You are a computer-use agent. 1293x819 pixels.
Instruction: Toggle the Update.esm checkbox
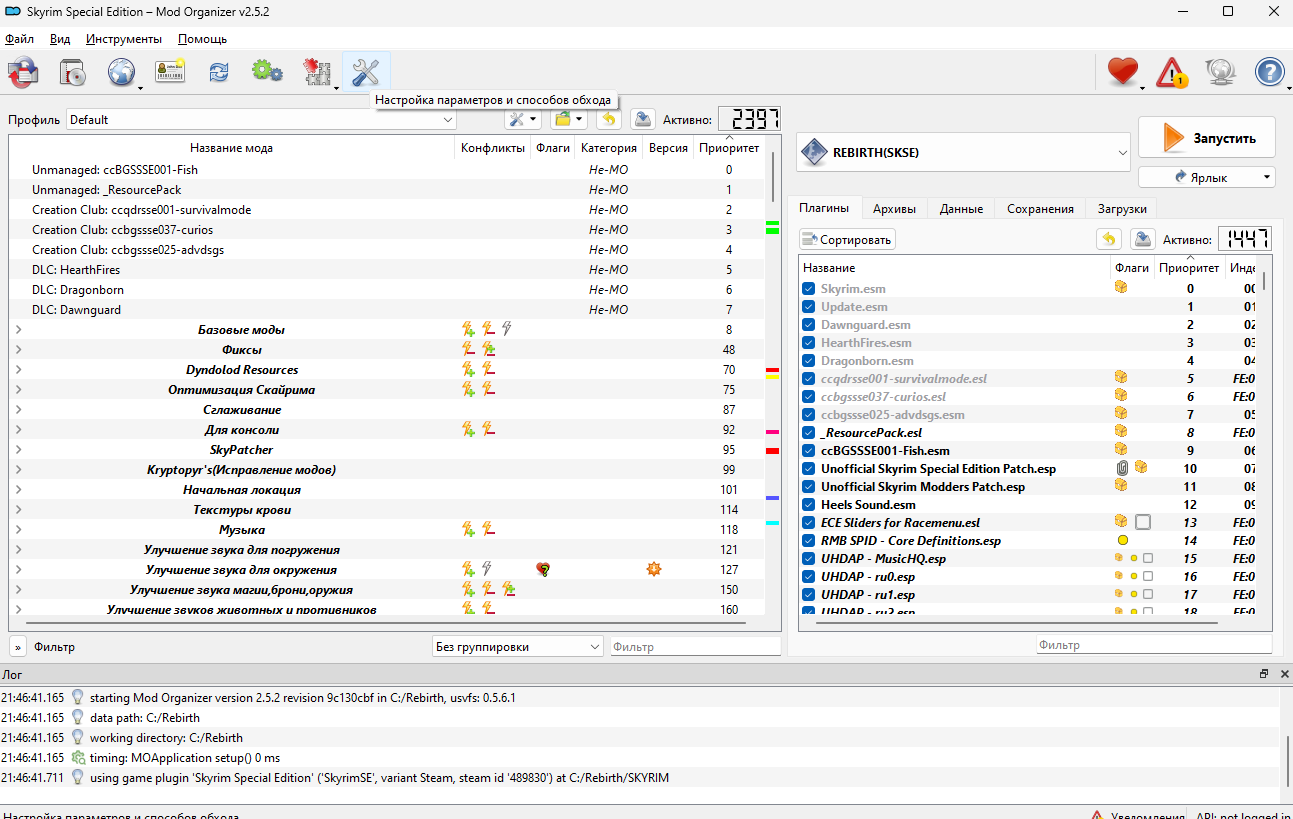pyautogui.click(x=809, y=306)
